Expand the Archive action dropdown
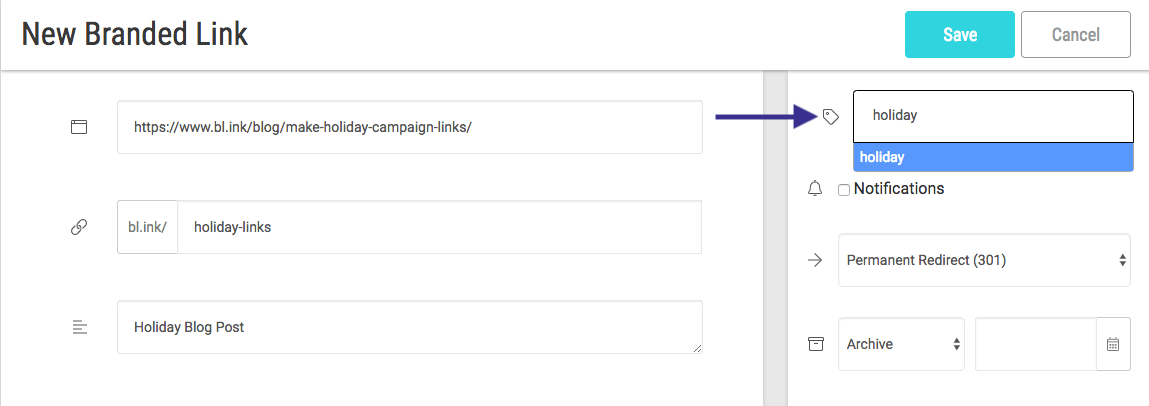 (x=901, y=344)
